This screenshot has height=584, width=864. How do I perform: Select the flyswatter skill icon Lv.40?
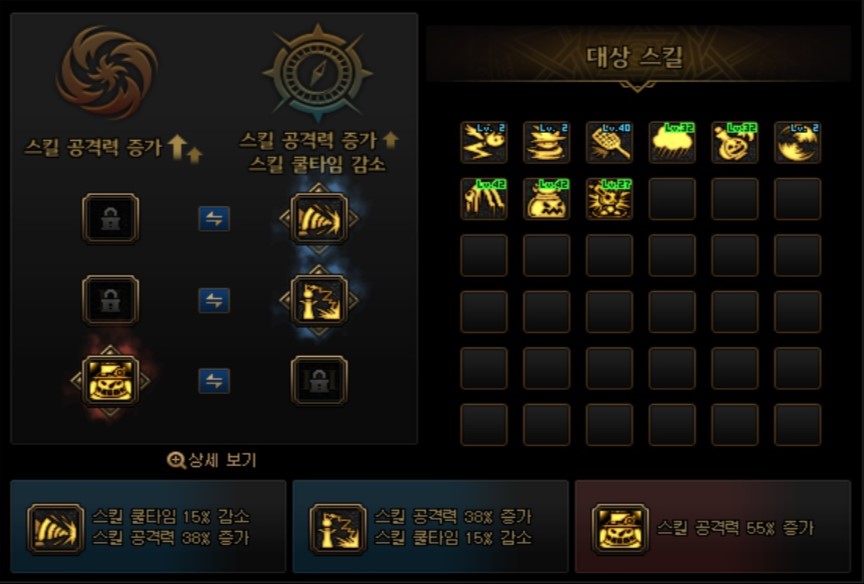tap(609, 143)
